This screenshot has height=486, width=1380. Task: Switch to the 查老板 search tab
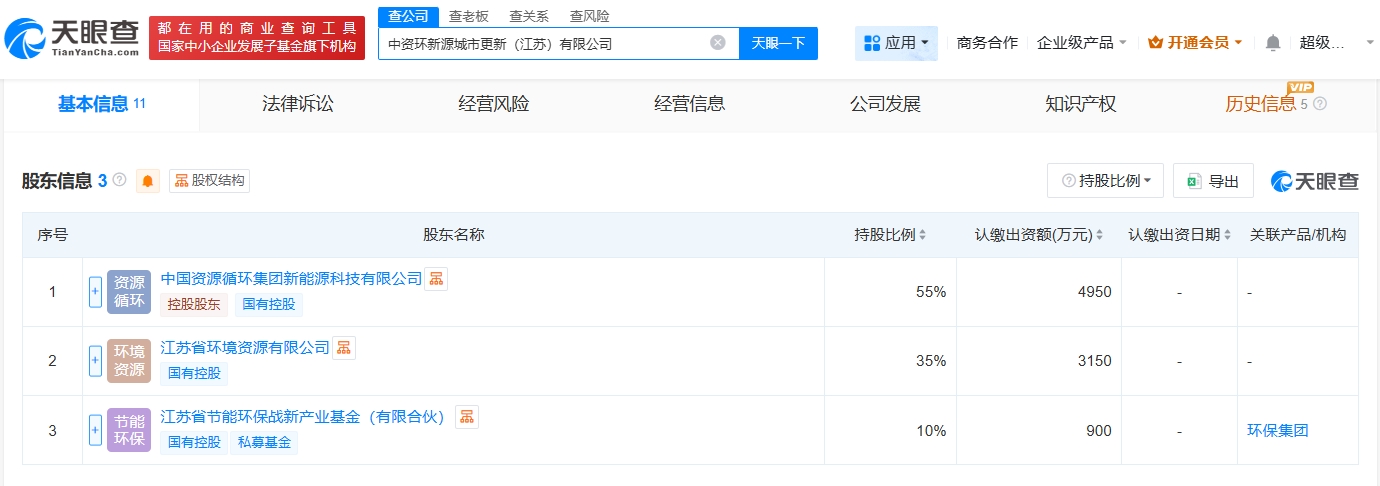click(468, 16)
